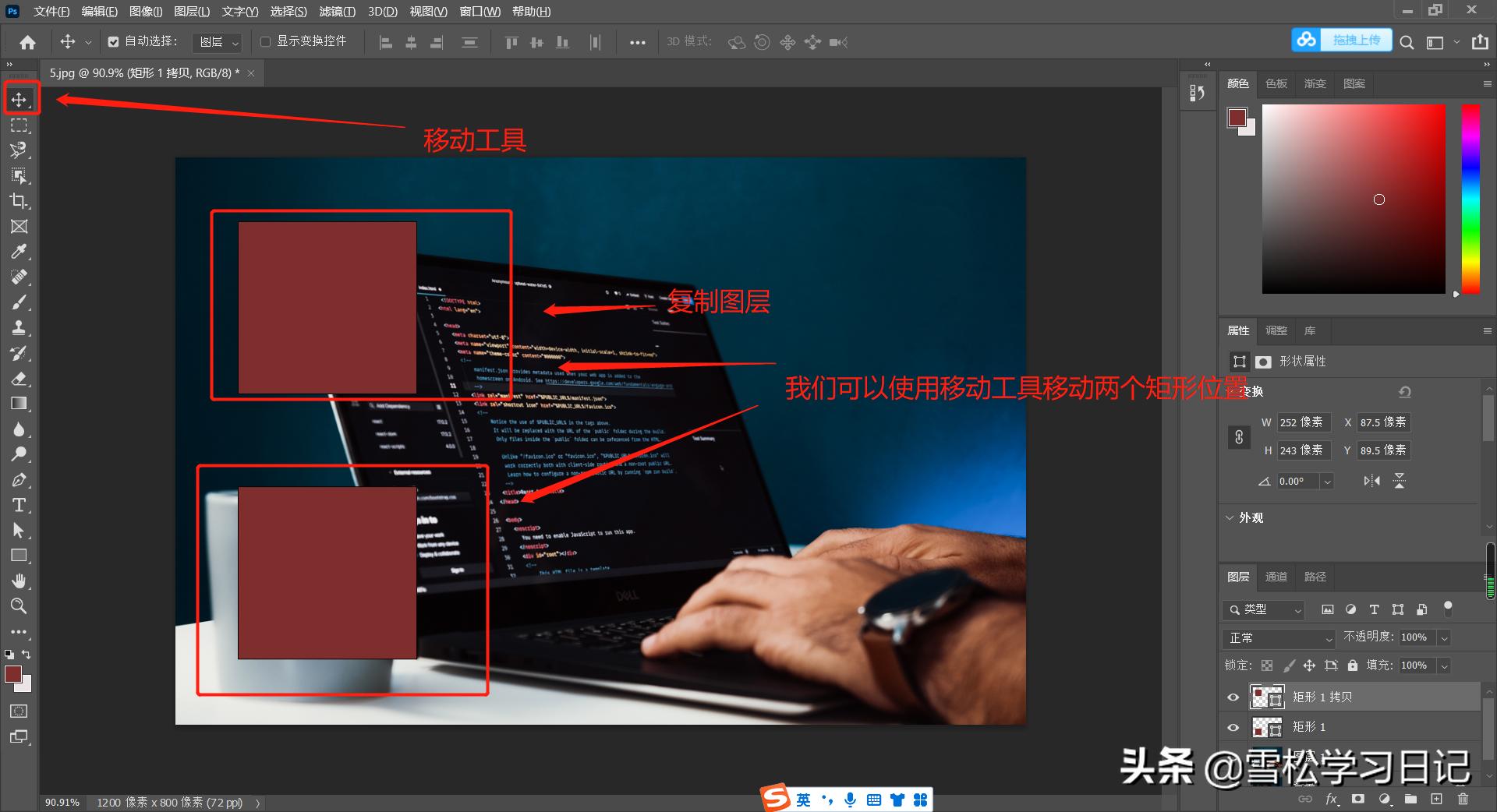Click the 拖拽上传 upload button
This screenshot has height=812, width=1497.
tap(1357, 39)
